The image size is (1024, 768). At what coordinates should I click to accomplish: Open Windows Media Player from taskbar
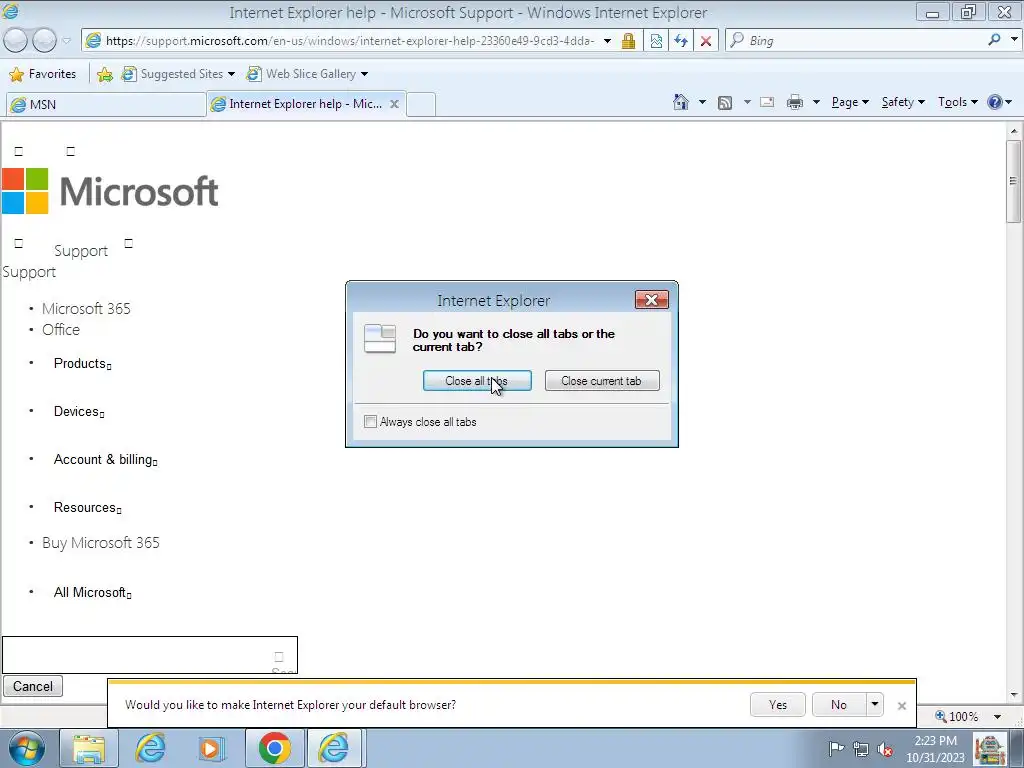point(212,748)
